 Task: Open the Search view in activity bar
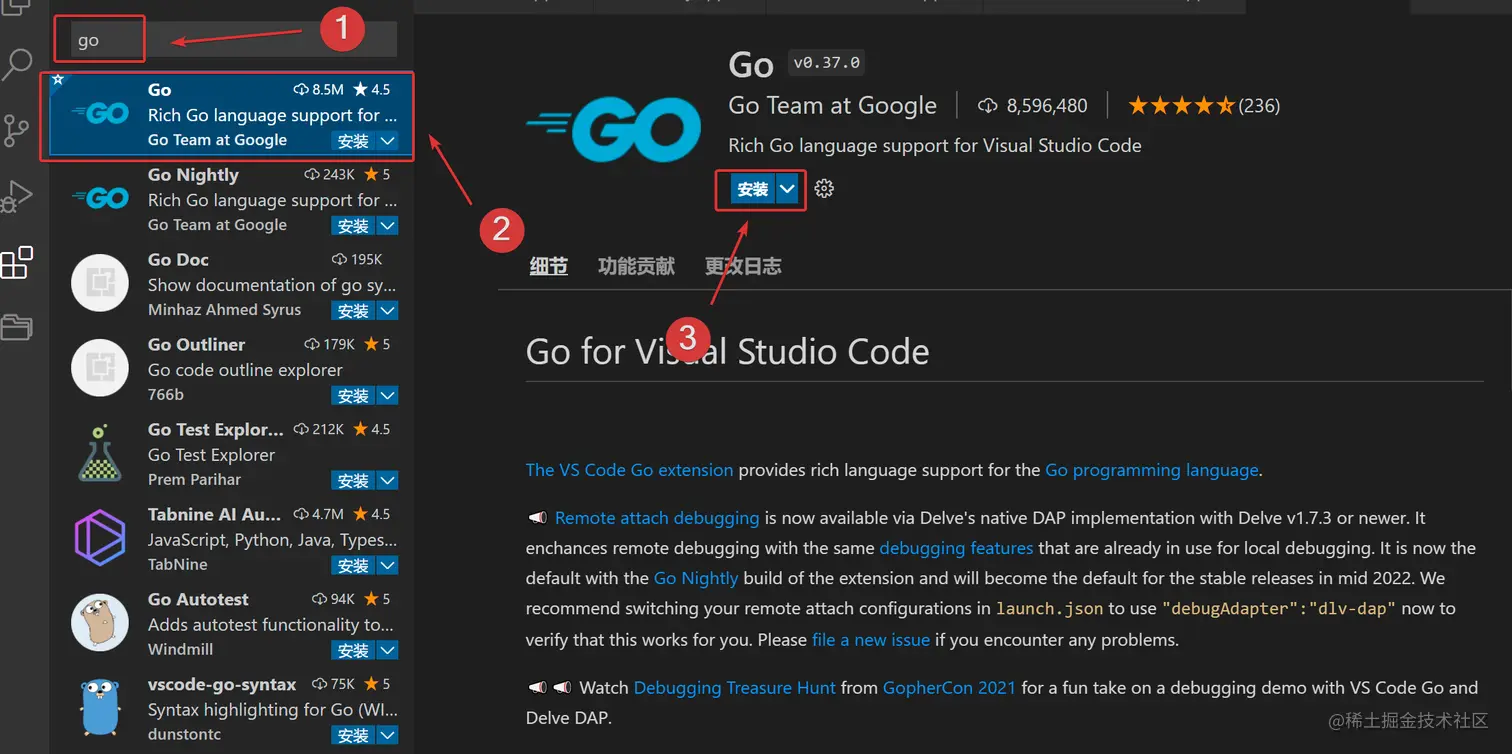click(x=17, y=65)
